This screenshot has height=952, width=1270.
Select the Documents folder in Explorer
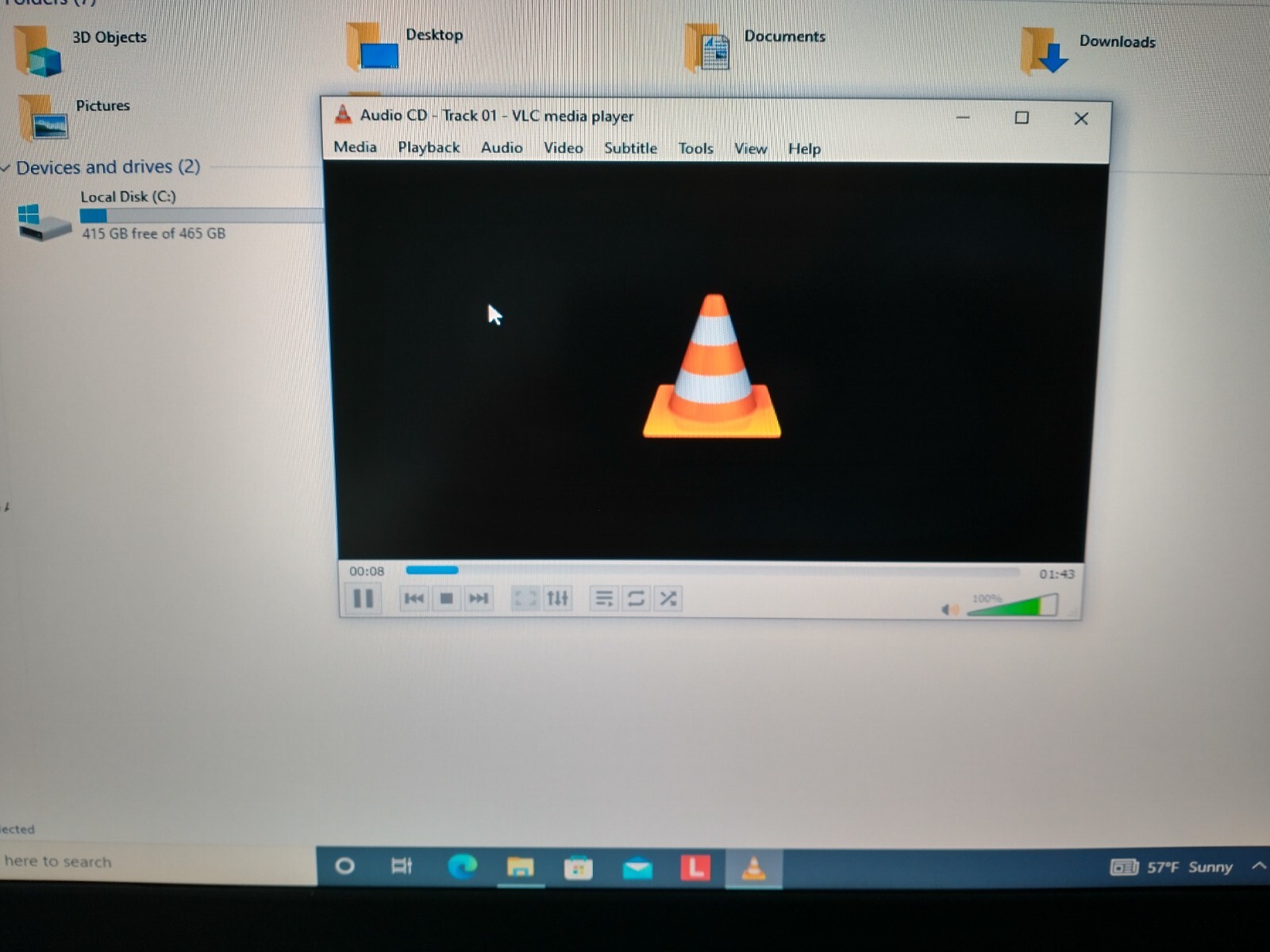754,47
